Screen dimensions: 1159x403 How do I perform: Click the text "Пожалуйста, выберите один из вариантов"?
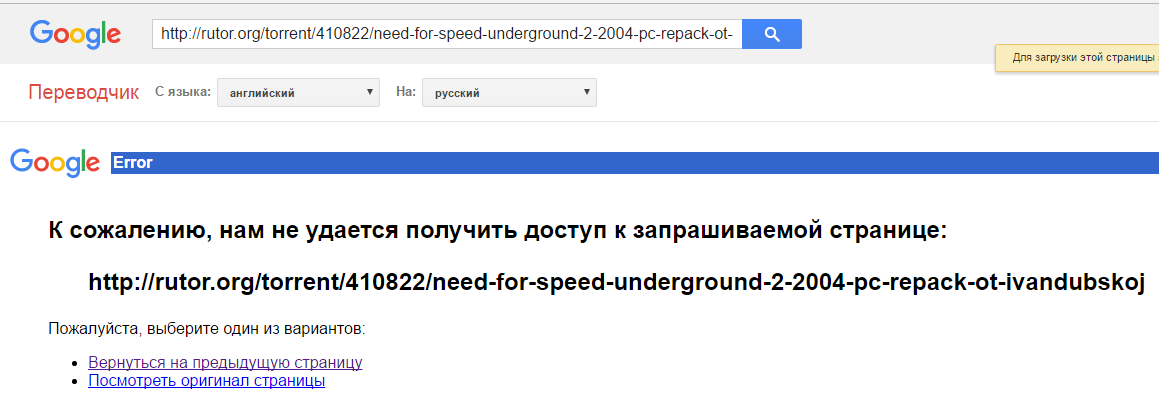pos(206,328)
